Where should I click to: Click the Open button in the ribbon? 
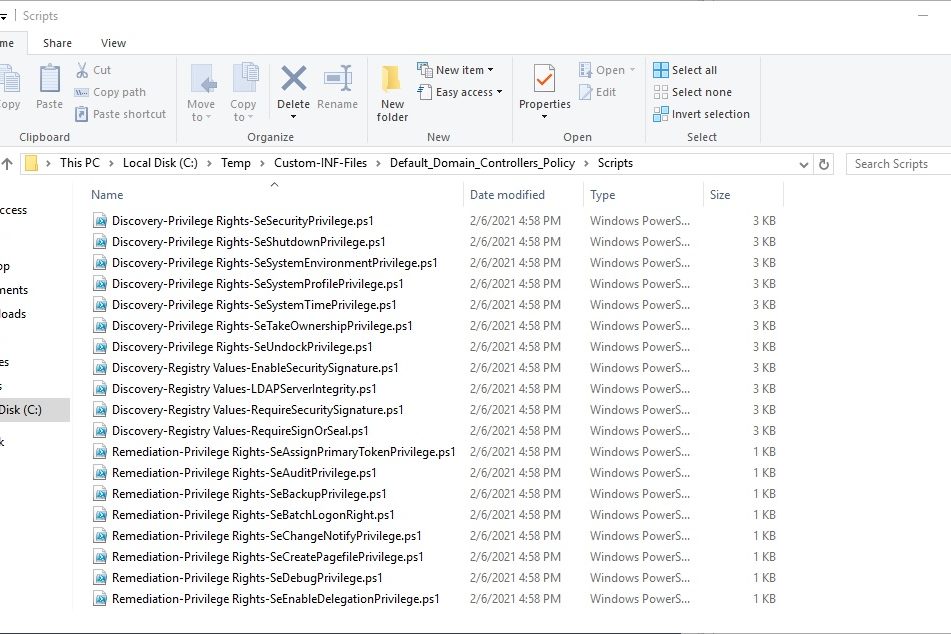pyautogui.click(x=607, y=70)
